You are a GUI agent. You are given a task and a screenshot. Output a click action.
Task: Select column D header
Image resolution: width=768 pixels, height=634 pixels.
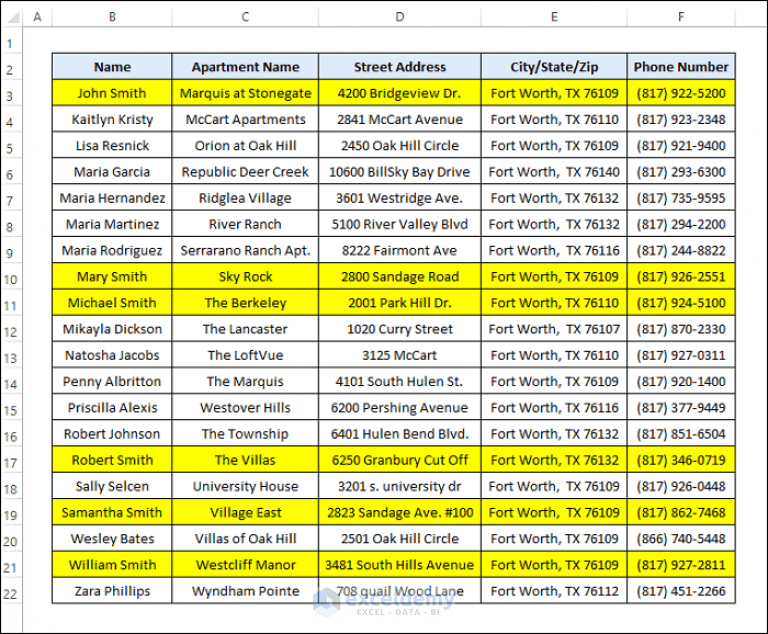[x=400, y=17]
